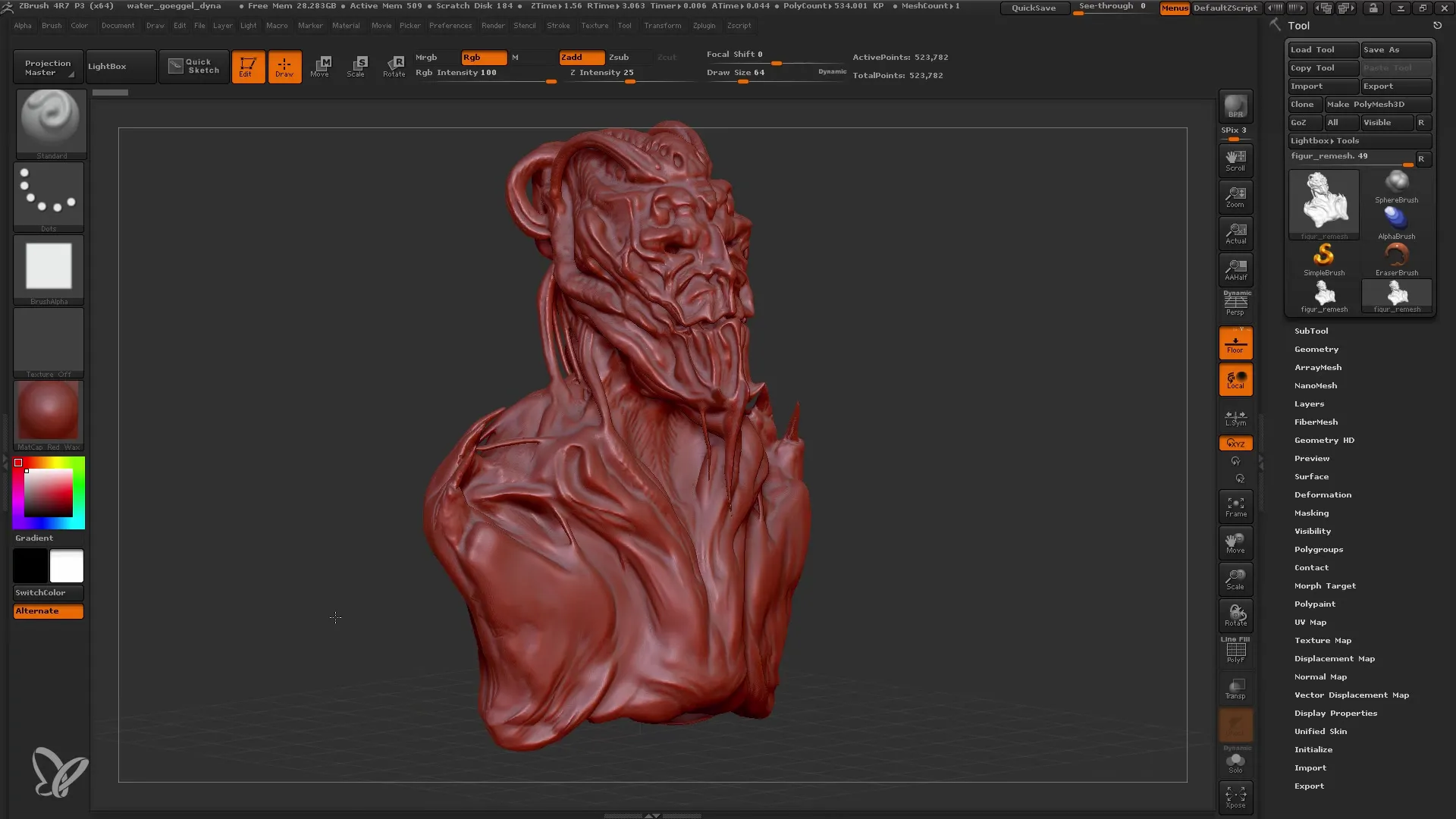Click the Frame camera icon

(1236, 506)
